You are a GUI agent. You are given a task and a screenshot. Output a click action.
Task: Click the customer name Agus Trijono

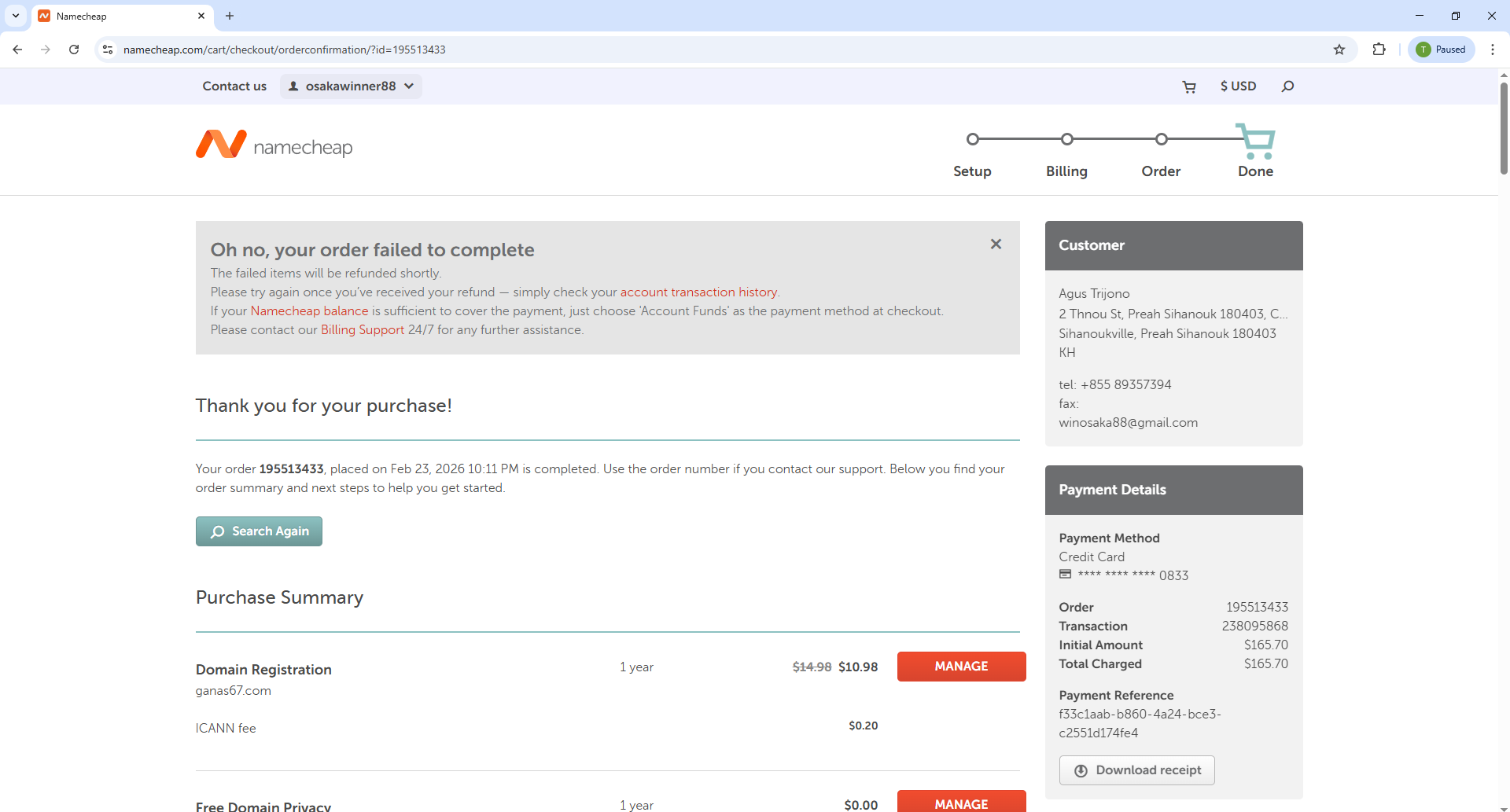[1094, 294]
